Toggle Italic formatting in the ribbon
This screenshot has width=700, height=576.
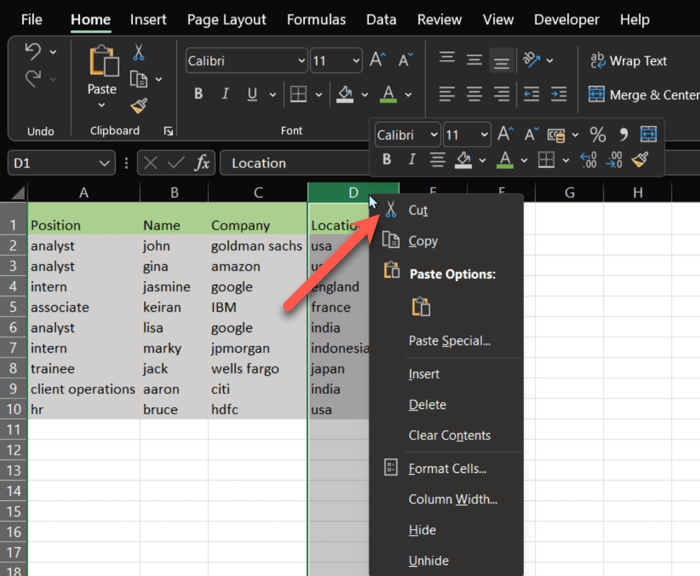(x=225, y=94)
